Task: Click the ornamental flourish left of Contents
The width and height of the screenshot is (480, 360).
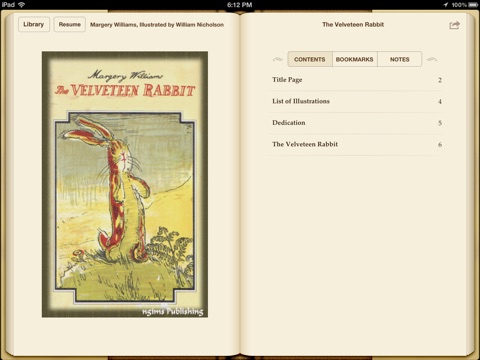Action: coord(278,59)
